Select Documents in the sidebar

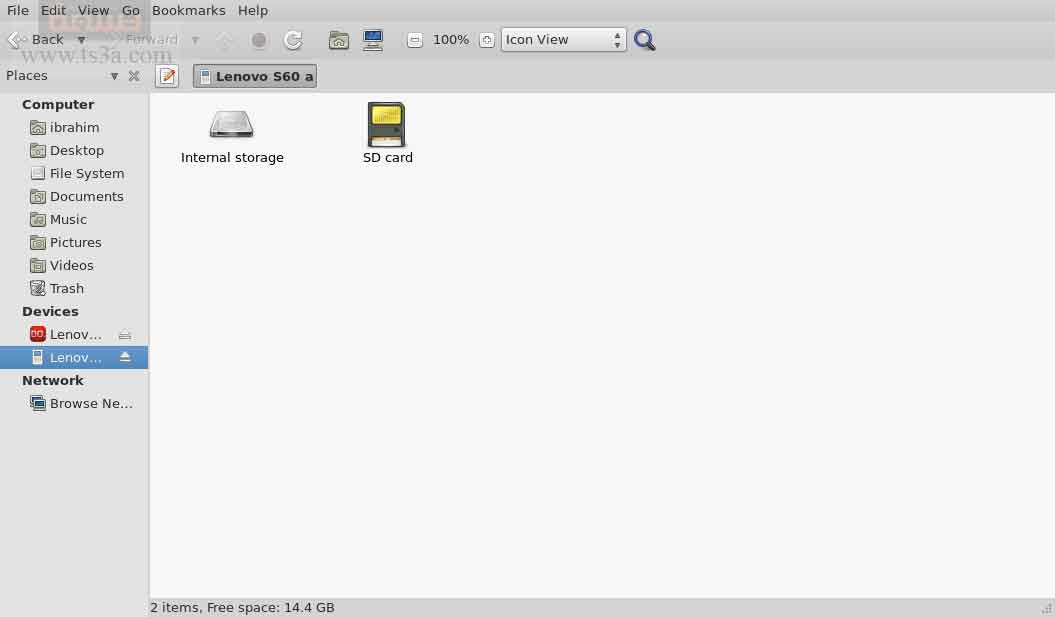coord(74,196)
